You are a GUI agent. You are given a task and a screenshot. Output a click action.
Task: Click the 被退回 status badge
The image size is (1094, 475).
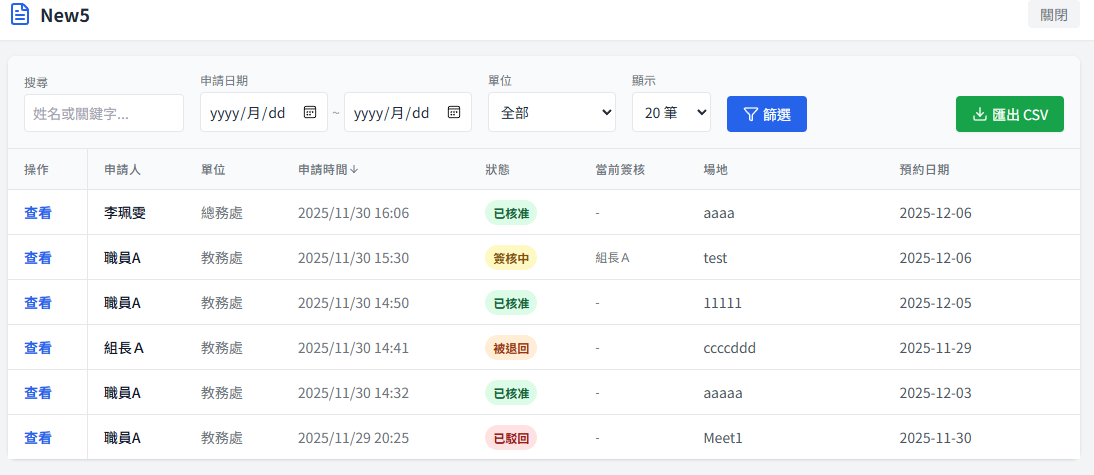click(x=510, y=348)
